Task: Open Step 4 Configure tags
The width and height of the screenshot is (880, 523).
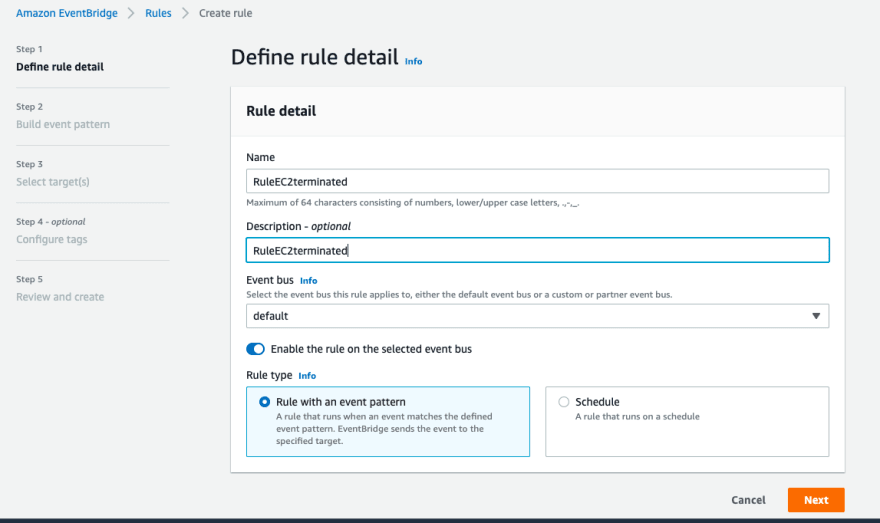Action: pos(52,239)
